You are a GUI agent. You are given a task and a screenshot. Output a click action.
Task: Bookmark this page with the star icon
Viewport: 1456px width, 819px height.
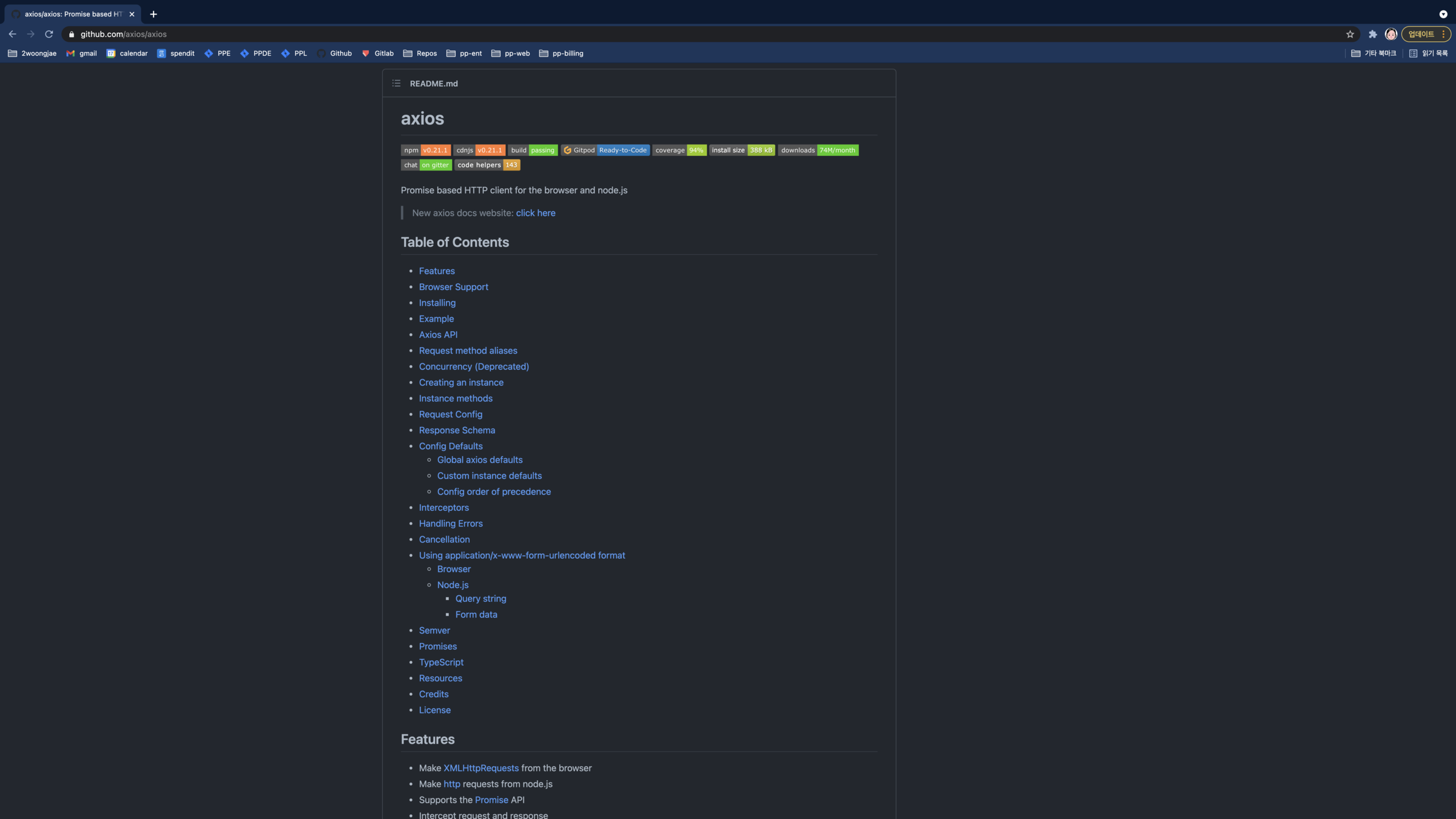tap(1350, 35)
